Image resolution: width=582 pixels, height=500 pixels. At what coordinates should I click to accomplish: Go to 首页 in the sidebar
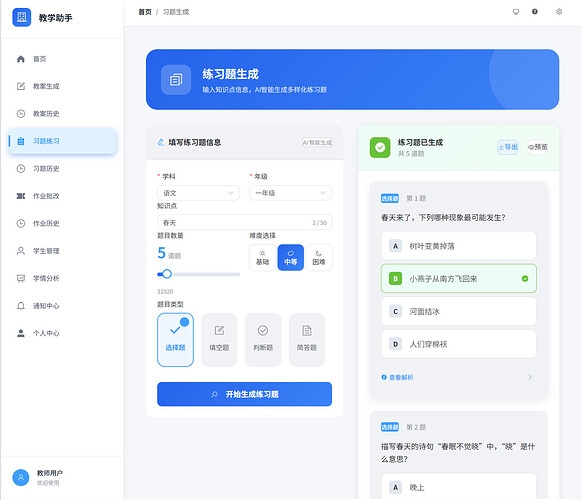[62, 59]
